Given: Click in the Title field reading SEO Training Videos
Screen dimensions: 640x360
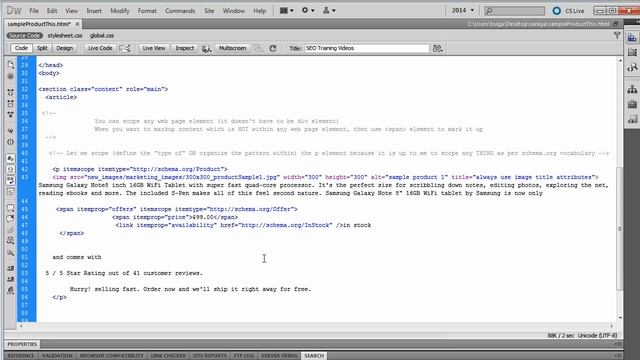Looking at the screenshot, I should pyautogui.click(x=367, y=48).
